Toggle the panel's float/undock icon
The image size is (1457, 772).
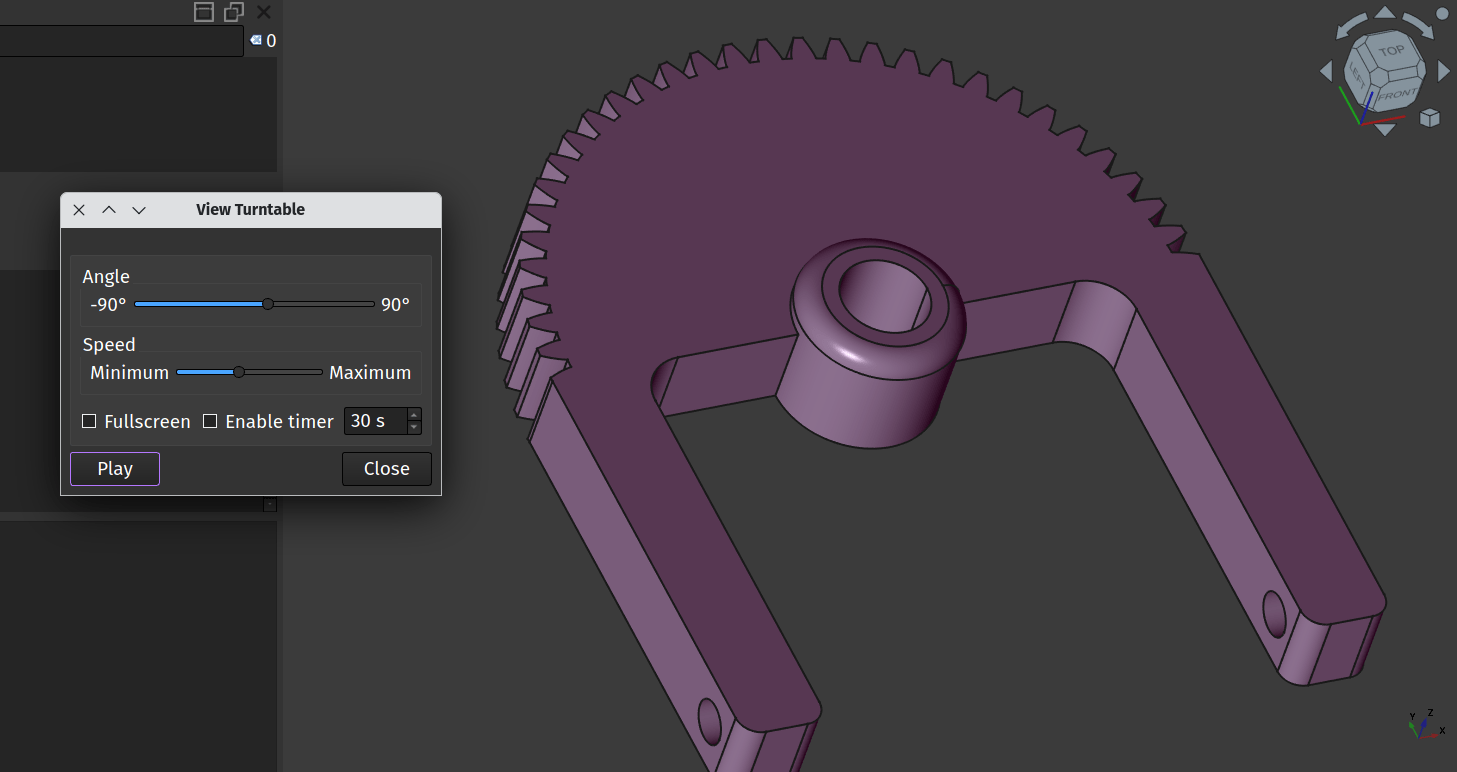pos(234,12)
